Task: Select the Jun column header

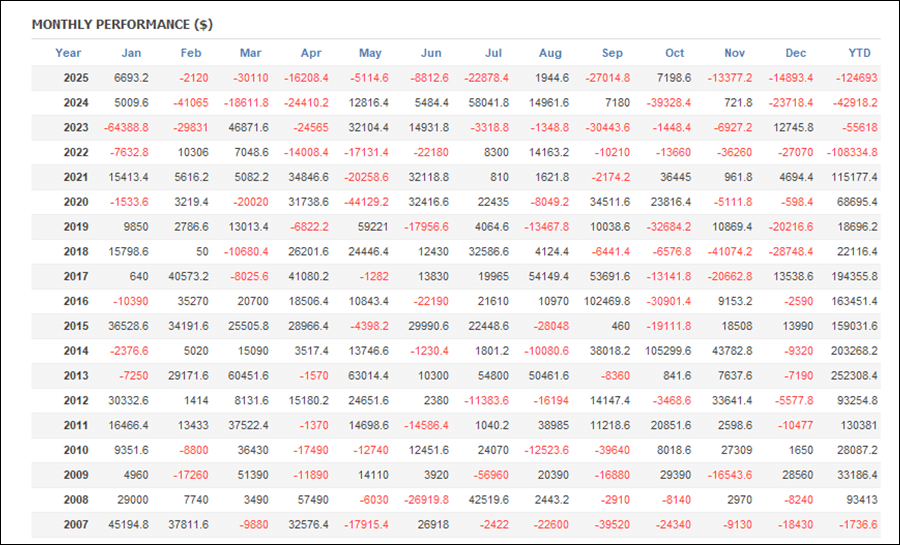Action: tap(432, 53)
